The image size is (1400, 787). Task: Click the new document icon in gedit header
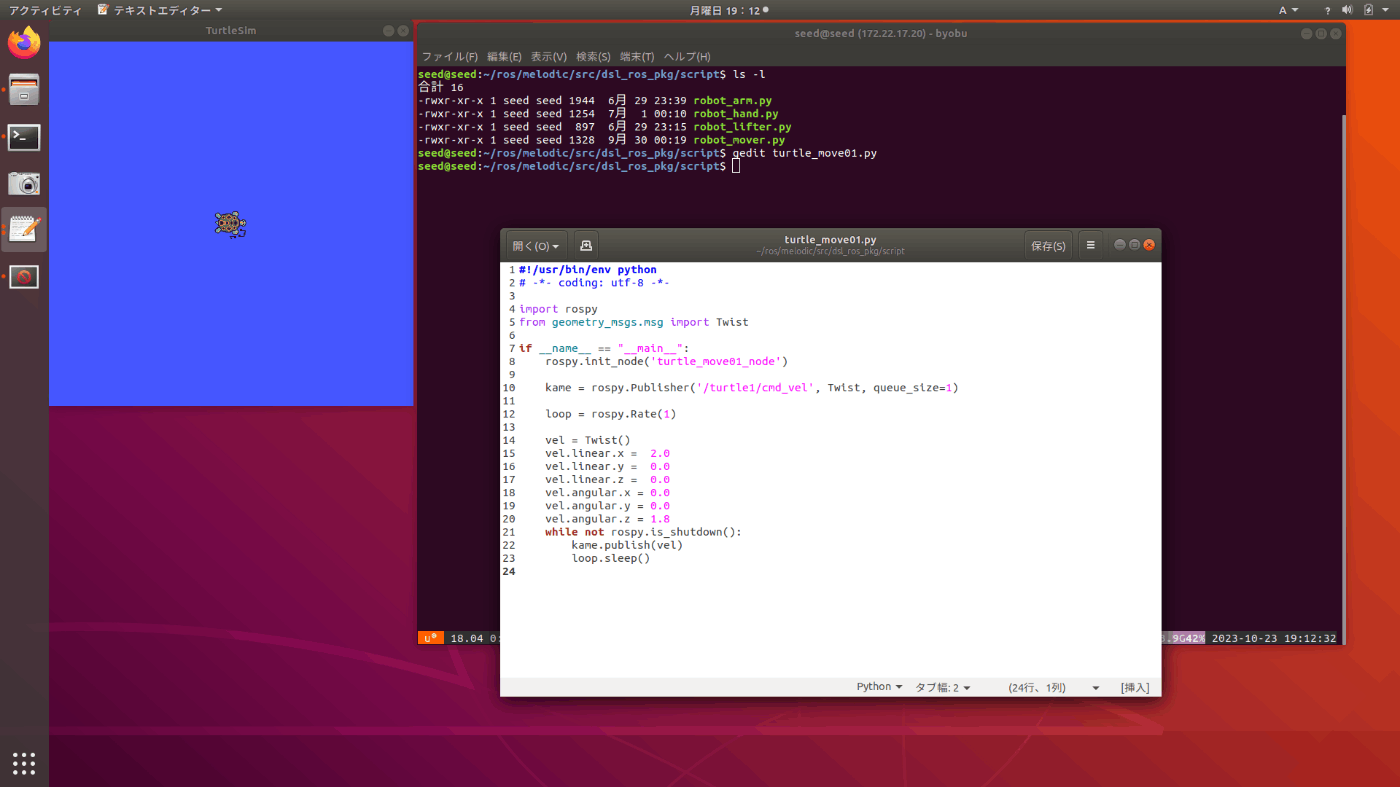tap(586, 245)
